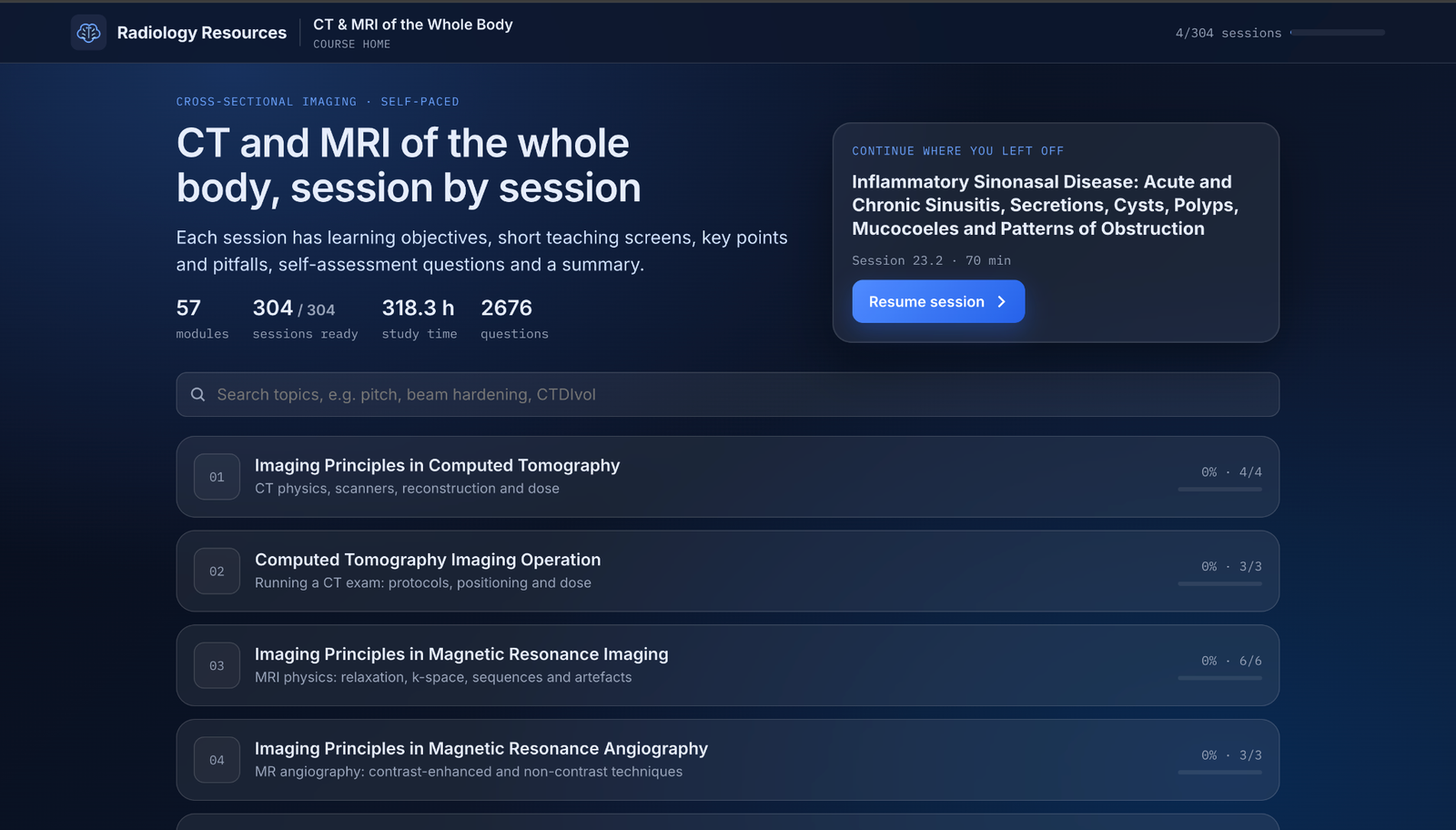Click progress bar of MR Angiography module

1219,773
